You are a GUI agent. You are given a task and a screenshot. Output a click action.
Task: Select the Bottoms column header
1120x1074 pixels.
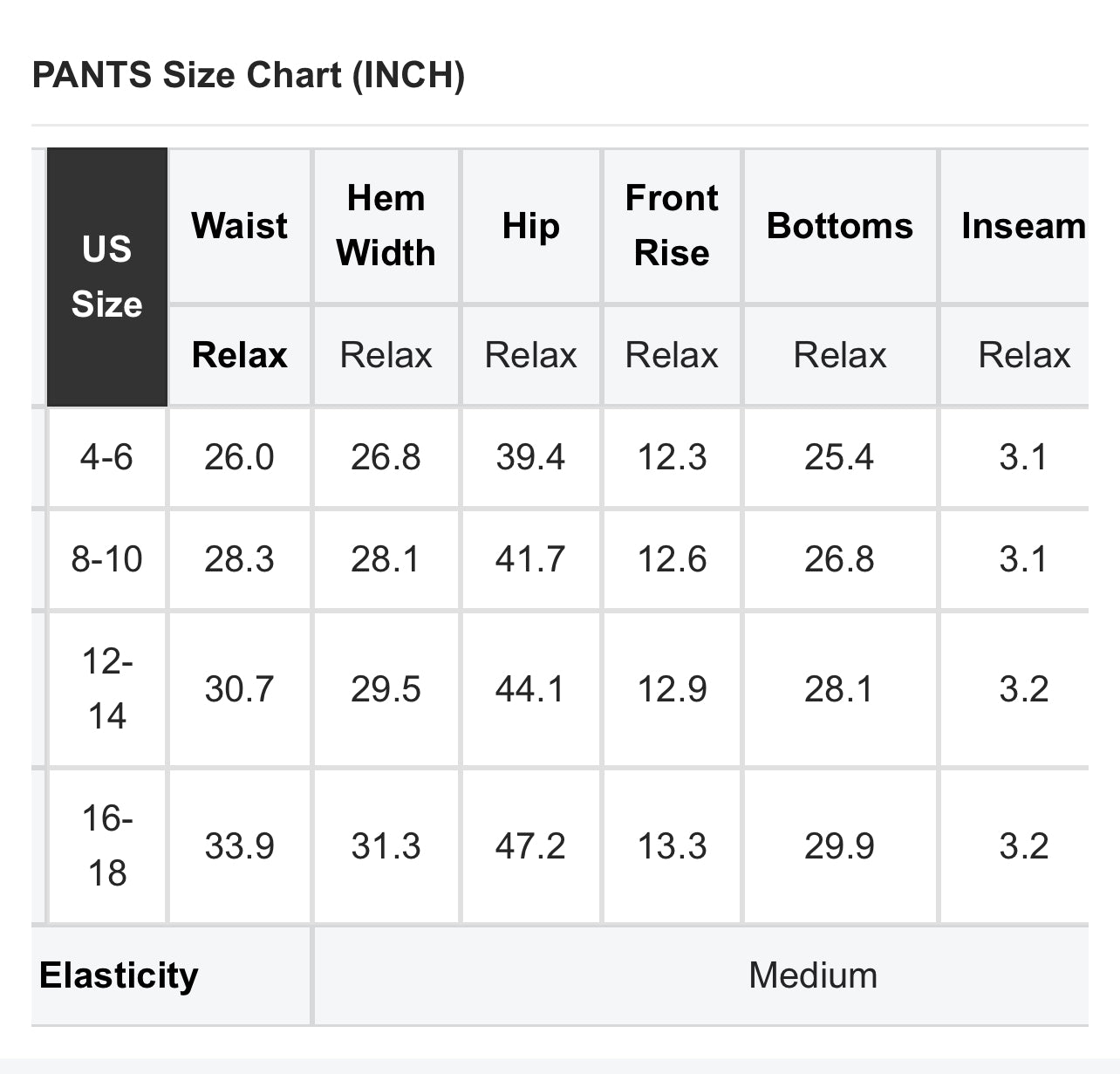[x=840, y=226]
